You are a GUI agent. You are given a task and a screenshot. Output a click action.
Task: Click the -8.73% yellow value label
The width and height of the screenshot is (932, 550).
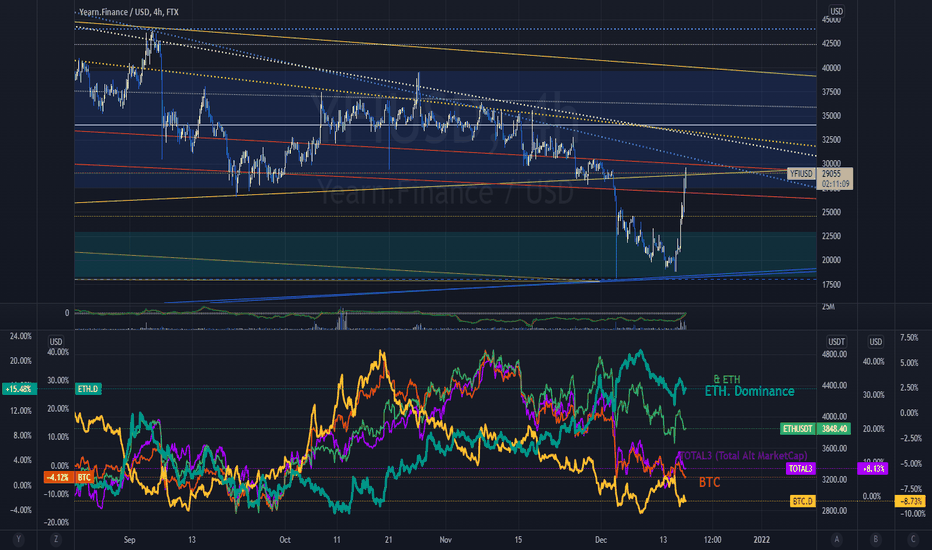[911, 501]
